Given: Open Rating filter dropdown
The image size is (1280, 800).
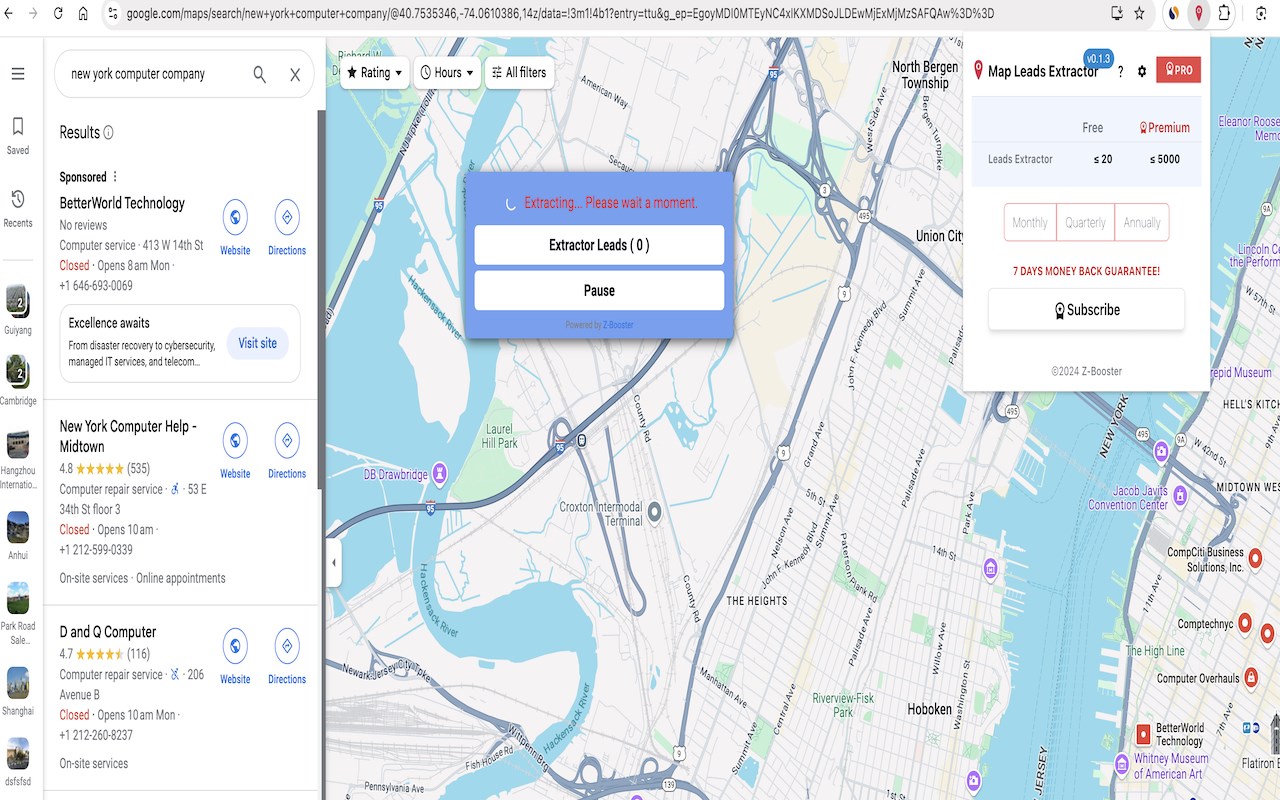Looking at the screenshot, I should (x=374, y=73).
